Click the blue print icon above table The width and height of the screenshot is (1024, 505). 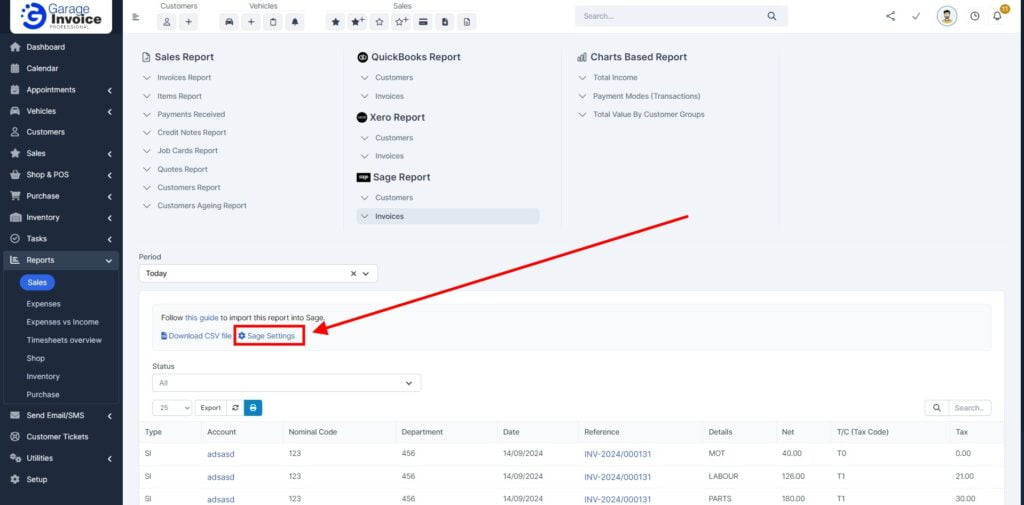point(253,408)
